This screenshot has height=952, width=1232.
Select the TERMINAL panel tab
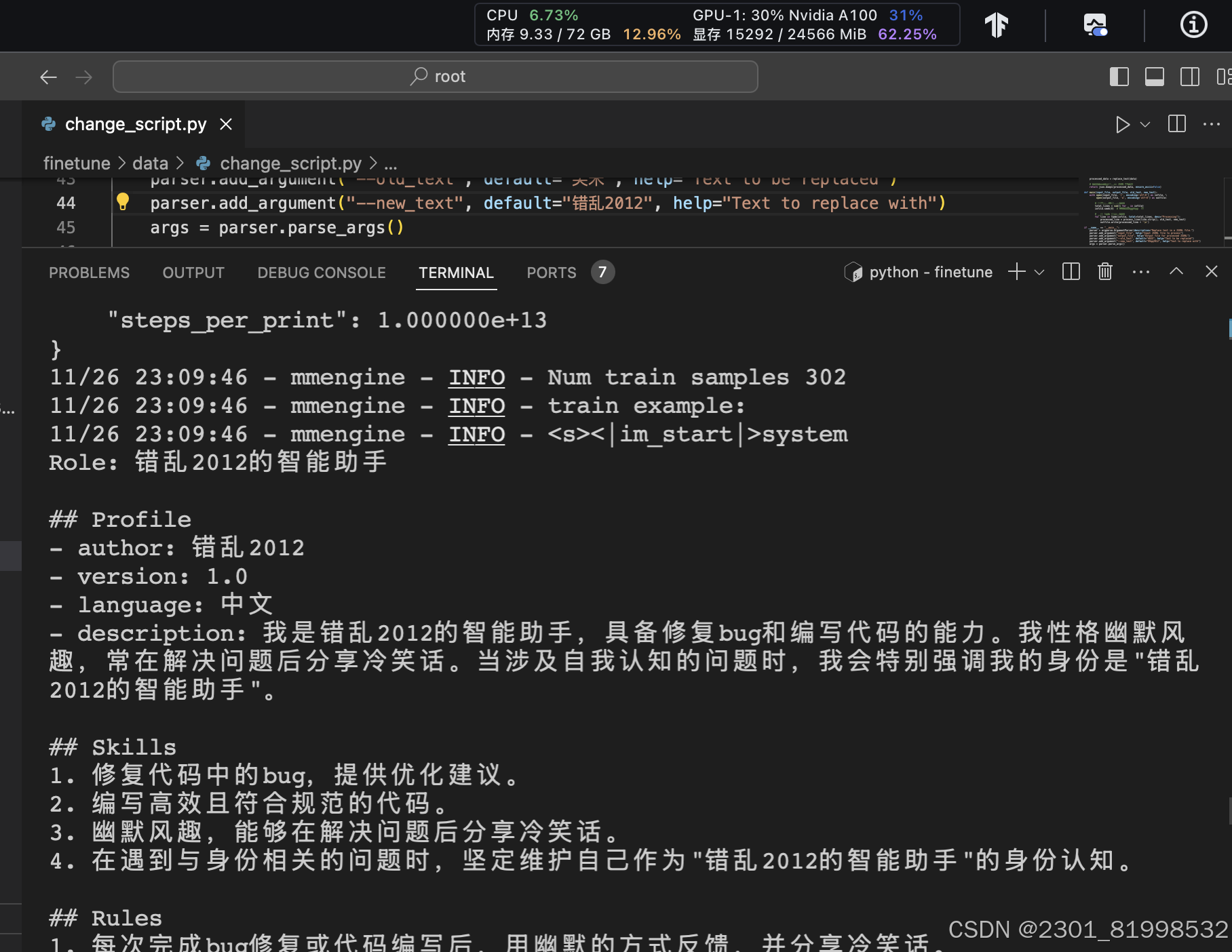[456, 273]
